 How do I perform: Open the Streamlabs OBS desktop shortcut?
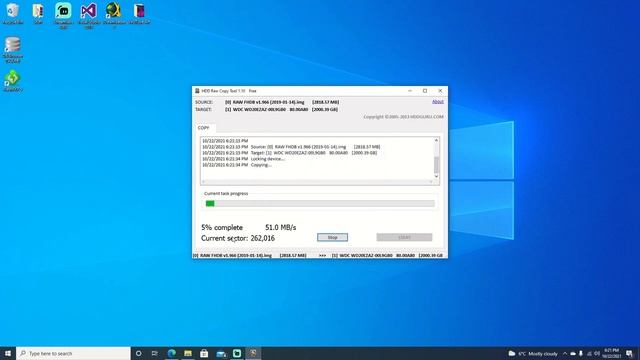(x=63, y=15)
